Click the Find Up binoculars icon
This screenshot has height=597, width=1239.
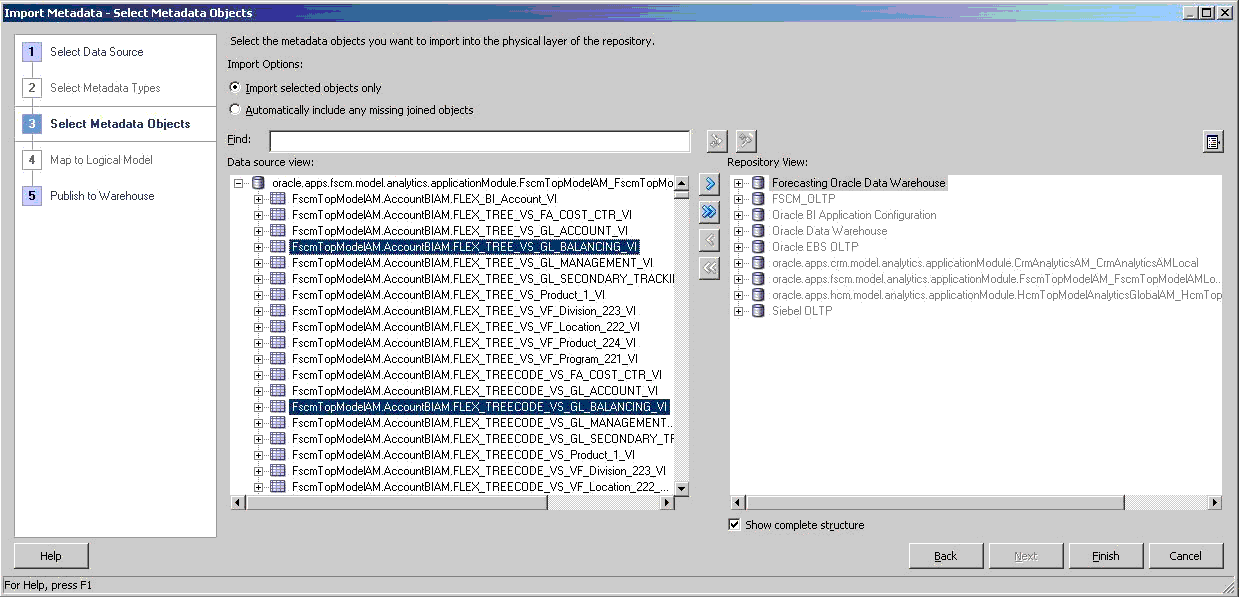[x=745, y=141]
